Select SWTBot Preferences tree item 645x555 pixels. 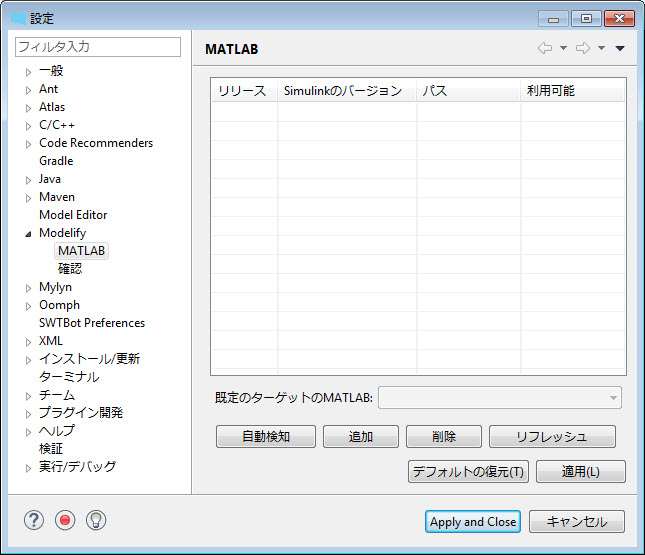(x=92, y=323)
